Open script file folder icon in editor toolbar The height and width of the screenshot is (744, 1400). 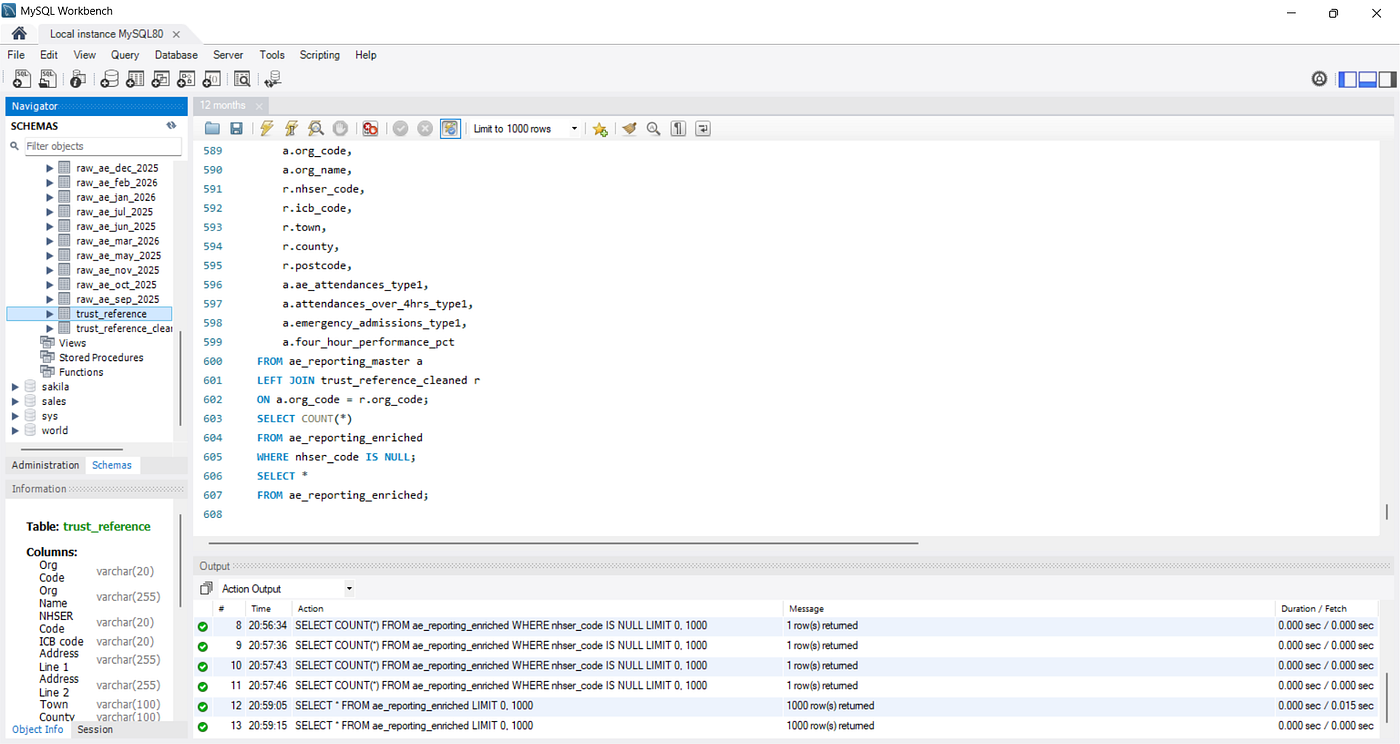[x=212, y=129]
